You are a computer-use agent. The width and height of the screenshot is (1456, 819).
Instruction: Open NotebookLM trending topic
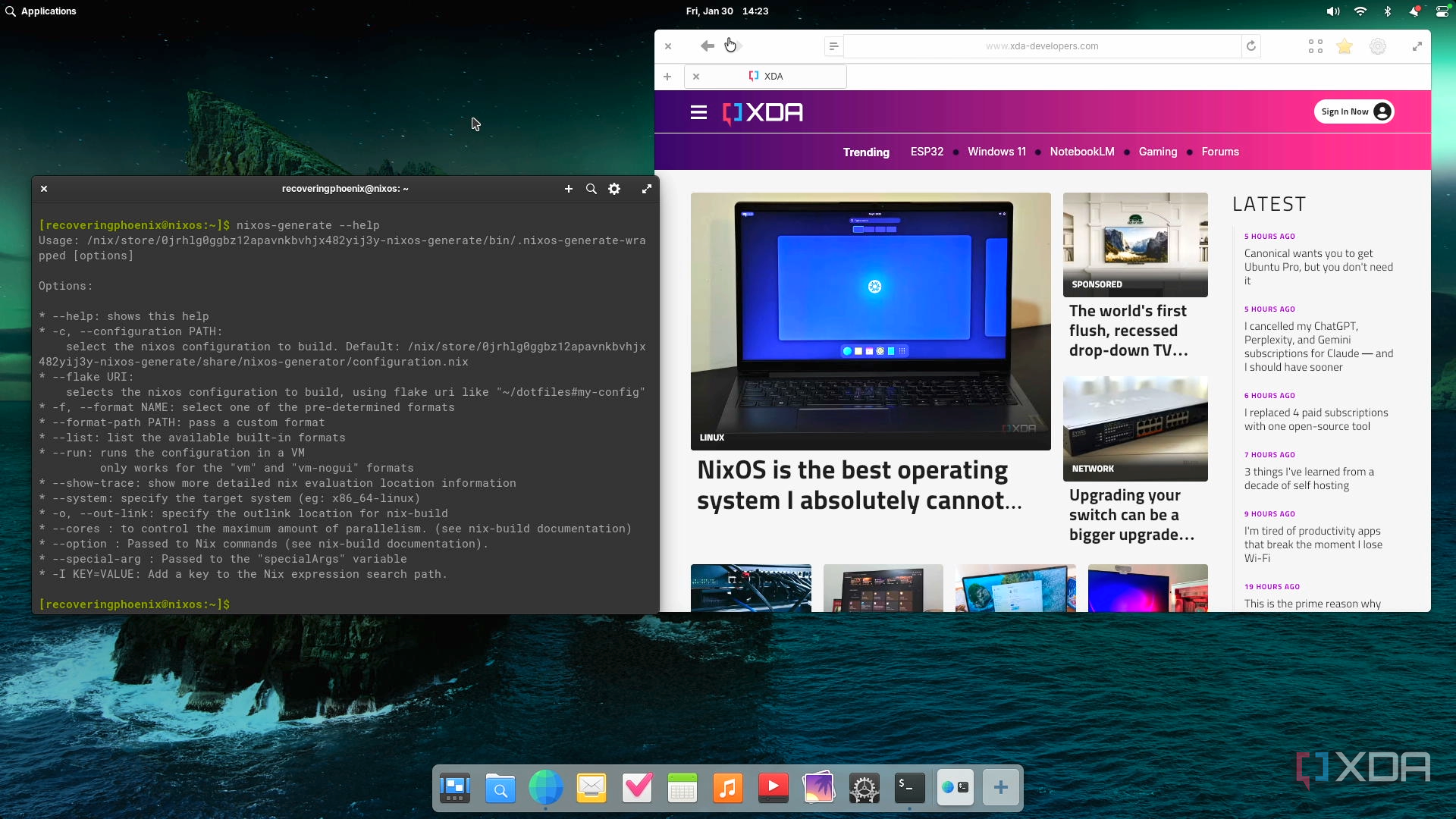(1082, 152)
